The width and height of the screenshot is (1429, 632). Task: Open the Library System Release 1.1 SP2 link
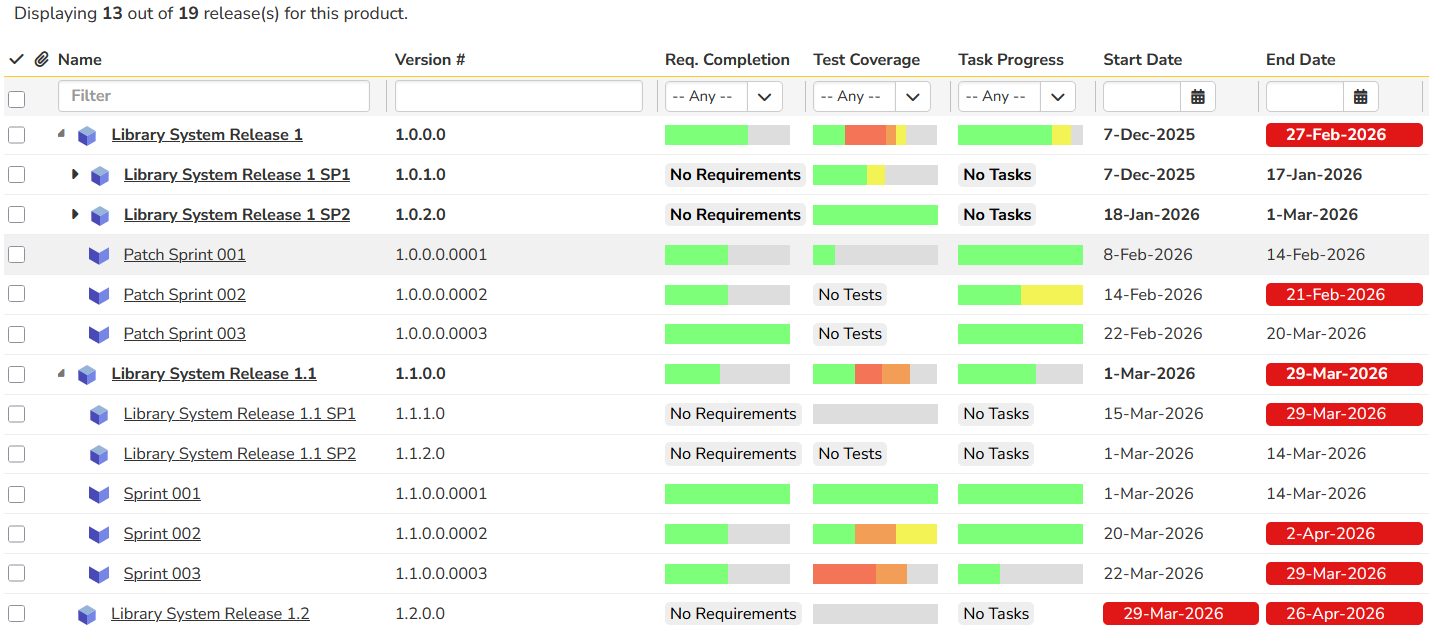coord(240,454)
